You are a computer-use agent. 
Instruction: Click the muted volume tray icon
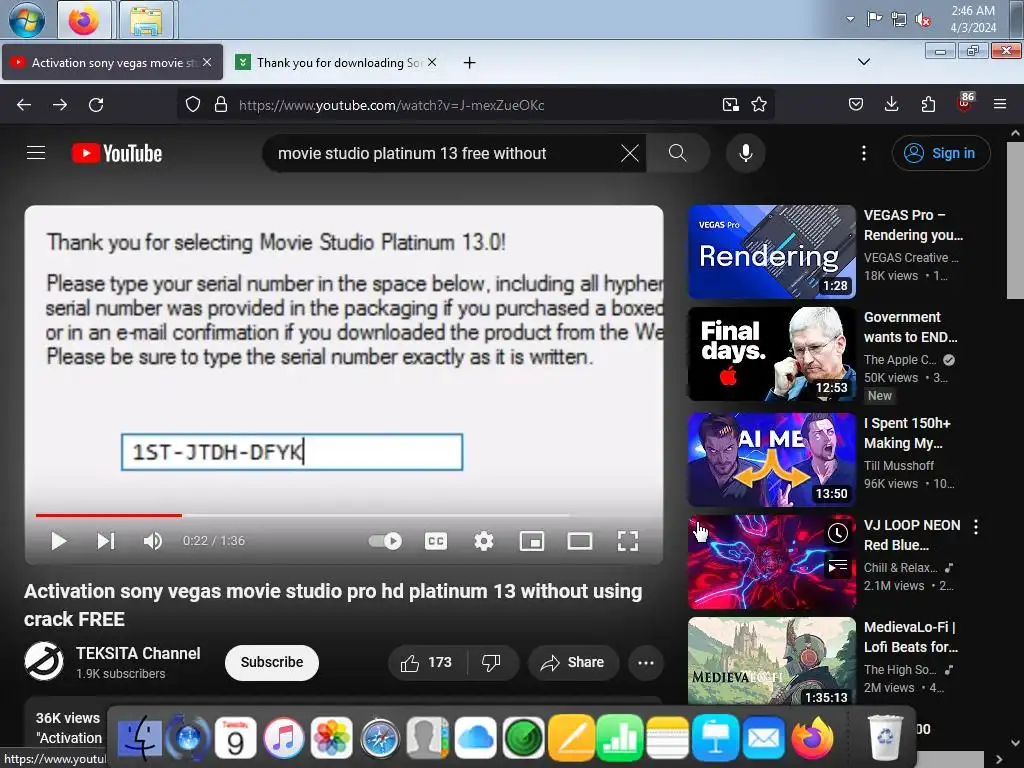(923, 20)
